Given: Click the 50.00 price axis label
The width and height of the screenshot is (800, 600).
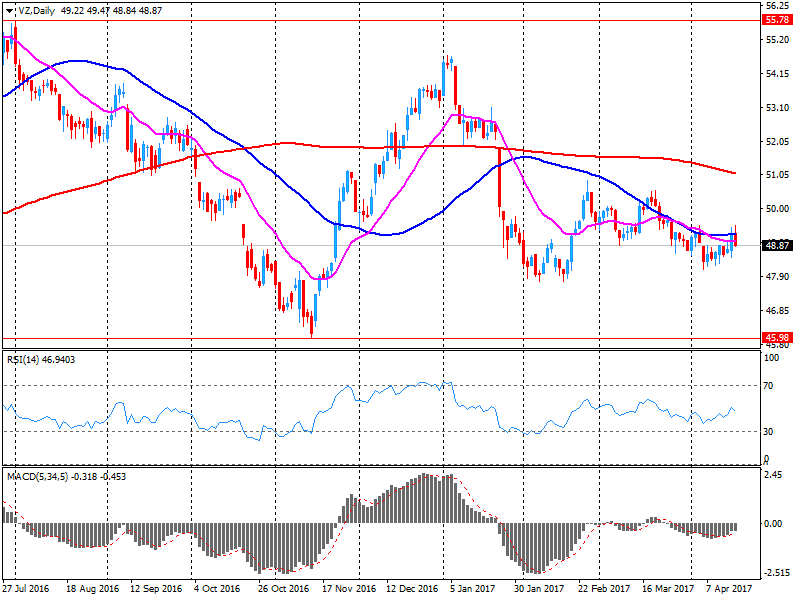Looking at the screenshot, I should [777, 208].
